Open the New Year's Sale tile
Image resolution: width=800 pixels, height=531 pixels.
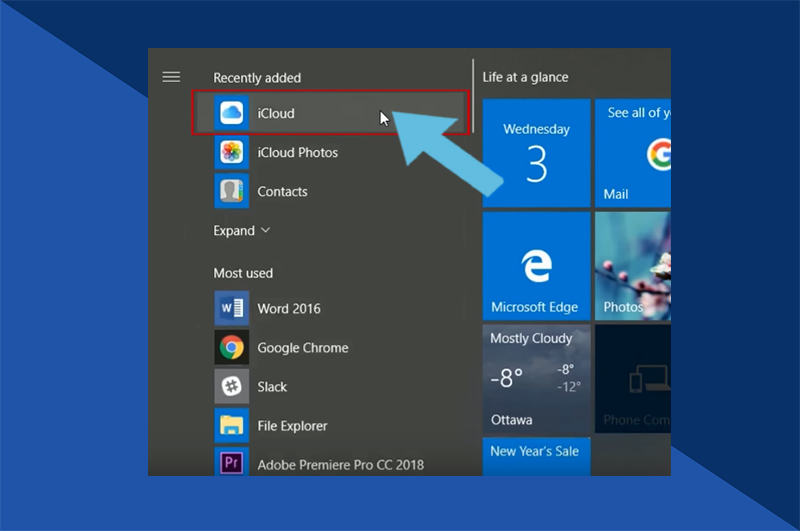point(536,457)
